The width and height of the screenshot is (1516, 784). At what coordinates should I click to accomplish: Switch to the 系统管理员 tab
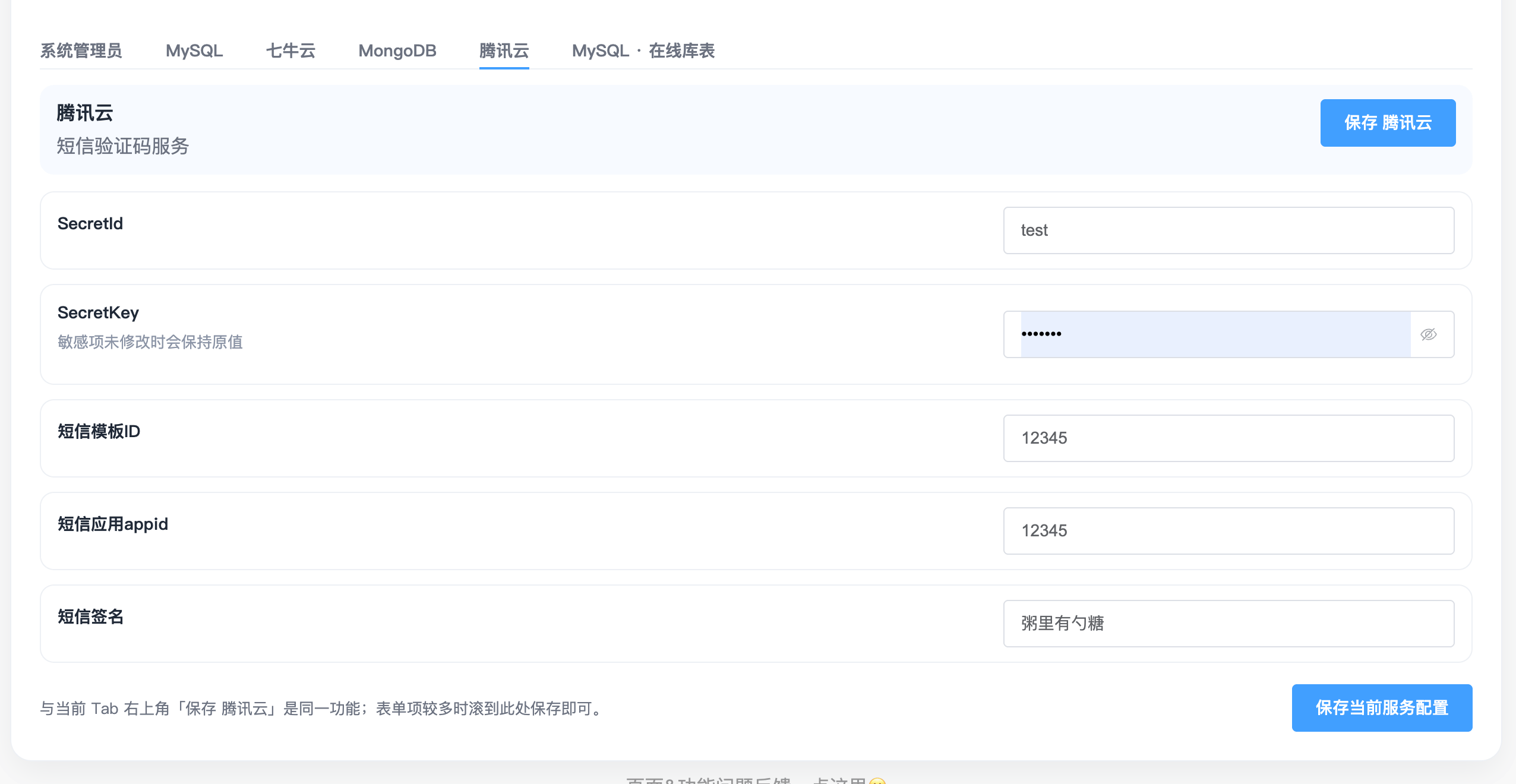pyautogui.click(x=81, y=50)
